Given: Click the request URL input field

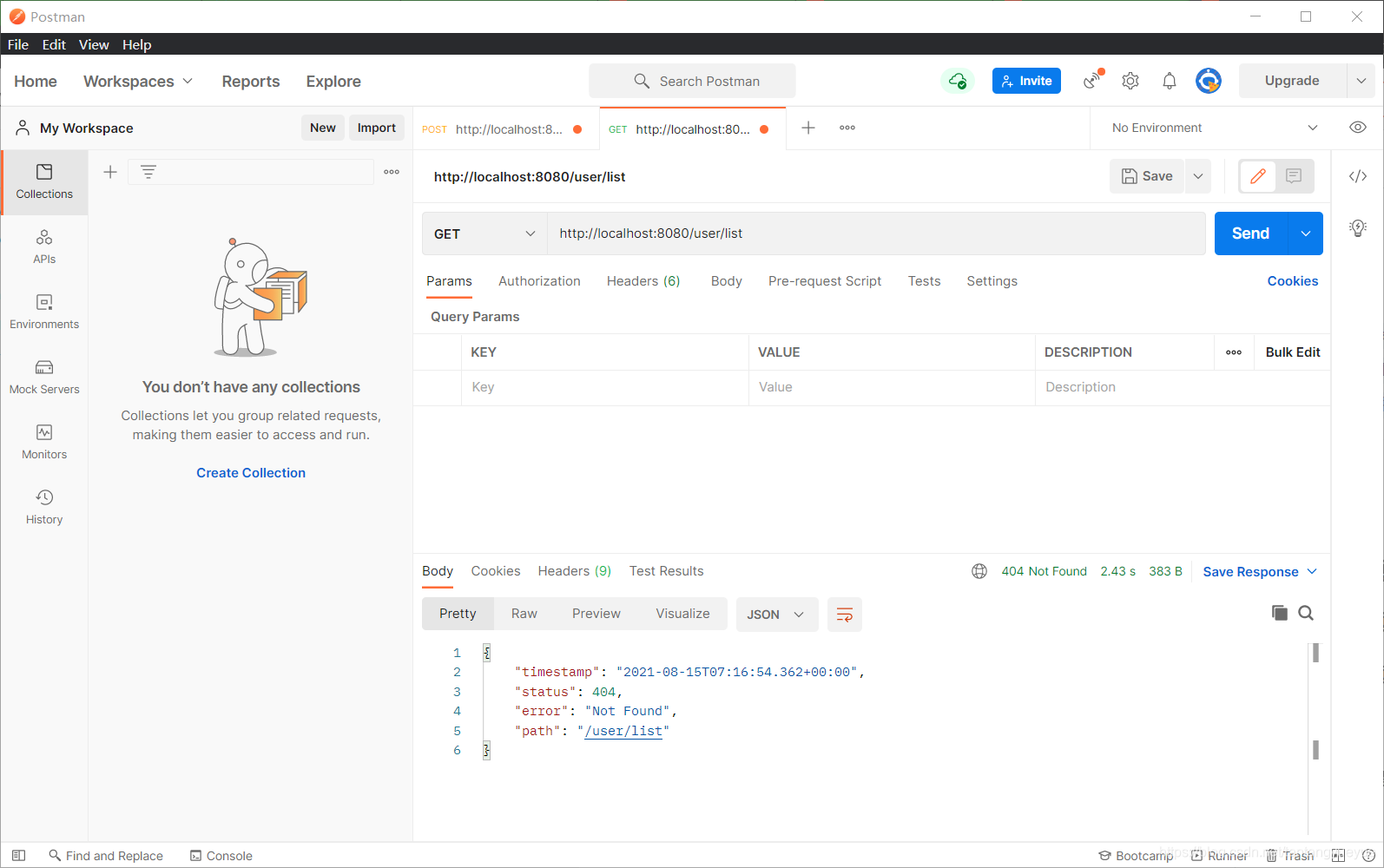Looking at the screenshot, I should (x=876, y=233).
